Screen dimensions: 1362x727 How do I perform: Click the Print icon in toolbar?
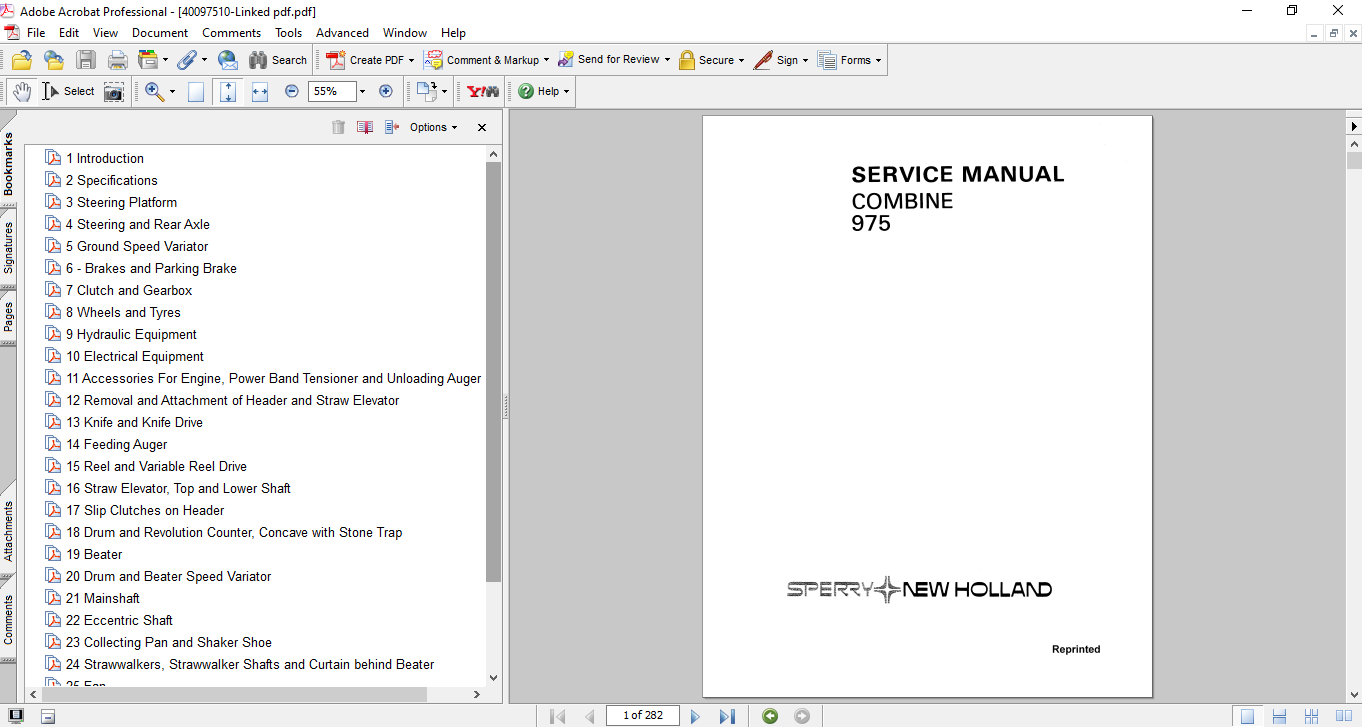pyautogui.click(x=117, y=60)
